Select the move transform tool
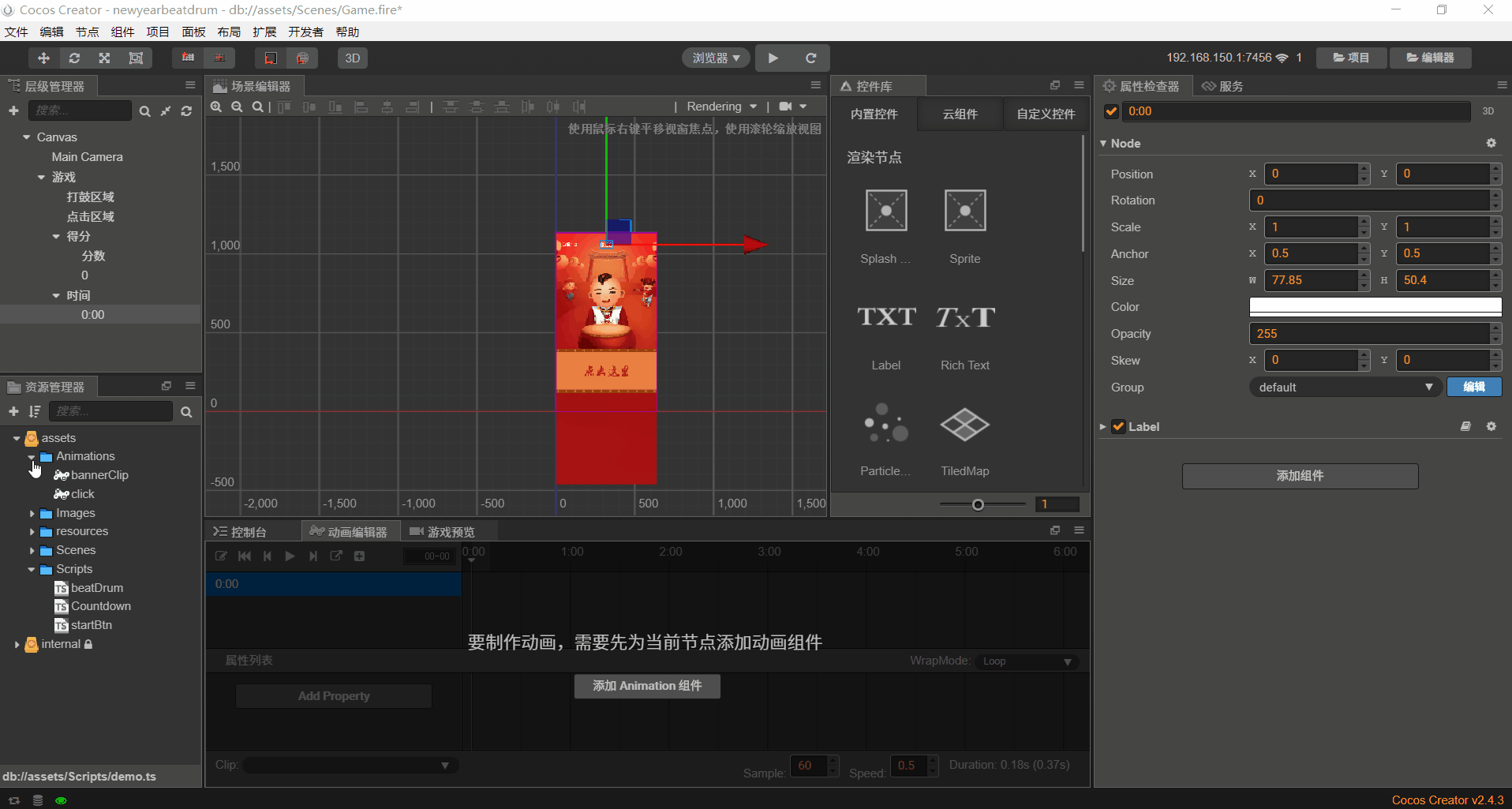Viewport: 1512px width, 809px height. point(44,58)
